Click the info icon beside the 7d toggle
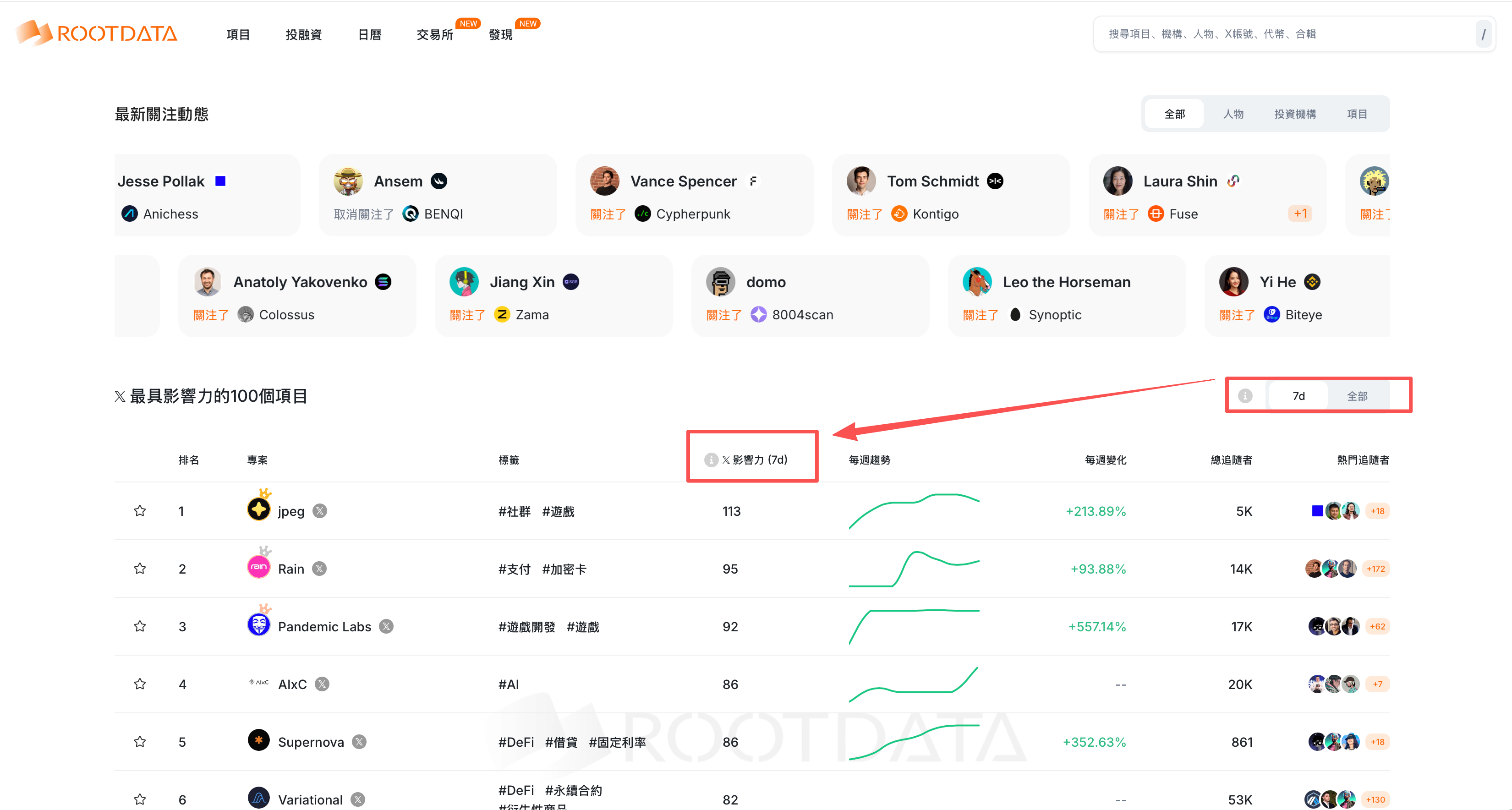The height and width of the screenshot is (810, 1512). tap(1245, 396)
